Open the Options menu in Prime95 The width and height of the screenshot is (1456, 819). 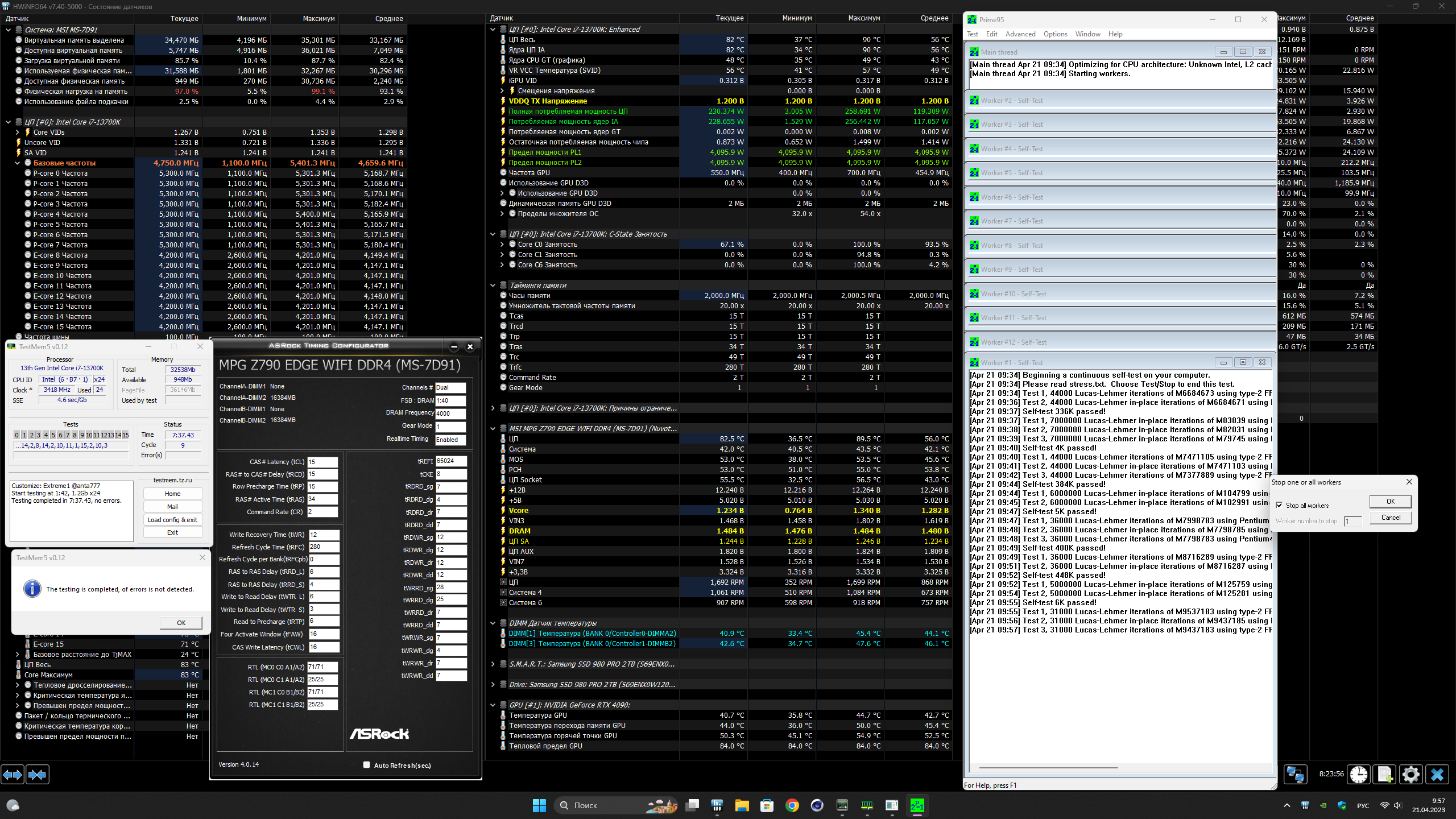coord(1055,34)
